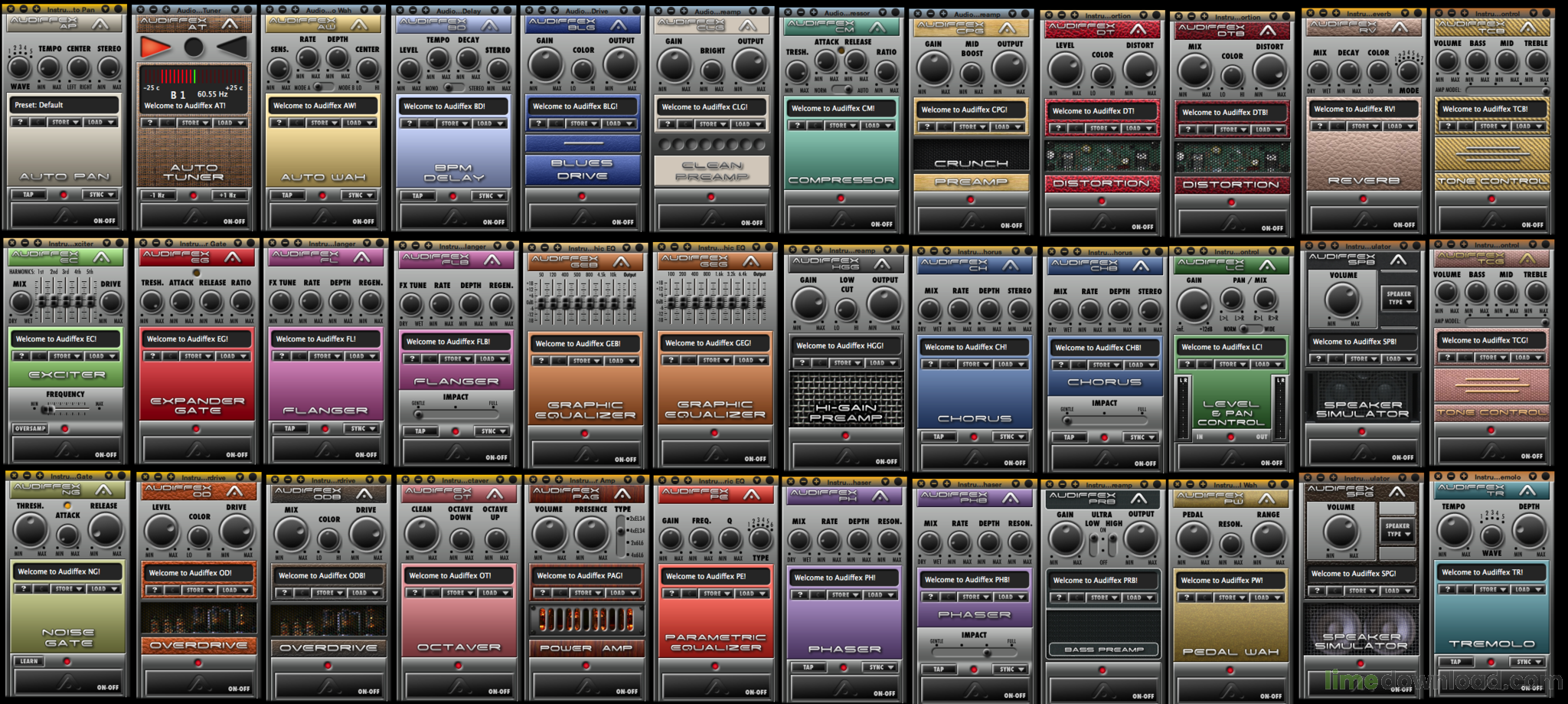Flip the Mode A/B switch in Auto Wah
The width and height of the screenshot is (1568, 704).
[x=325, y=87]
